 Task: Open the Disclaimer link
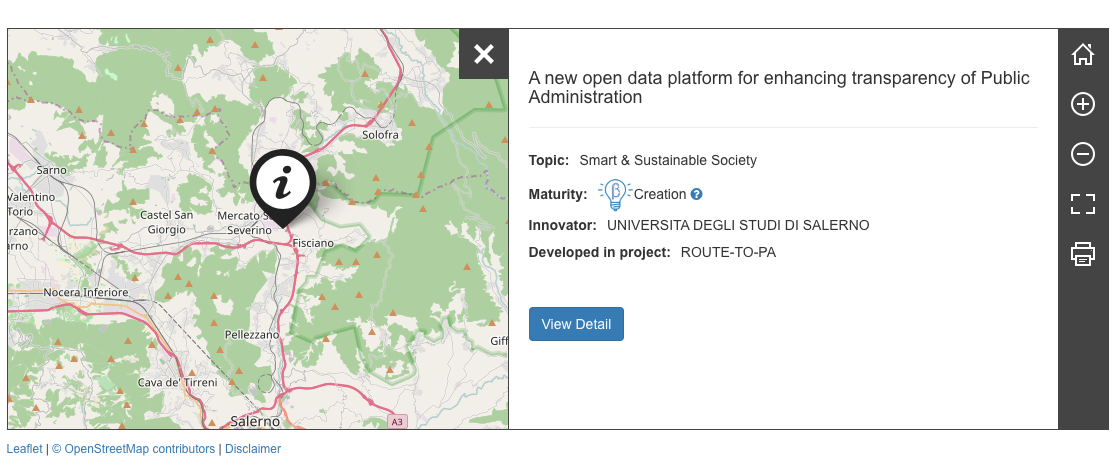[253, 449]
